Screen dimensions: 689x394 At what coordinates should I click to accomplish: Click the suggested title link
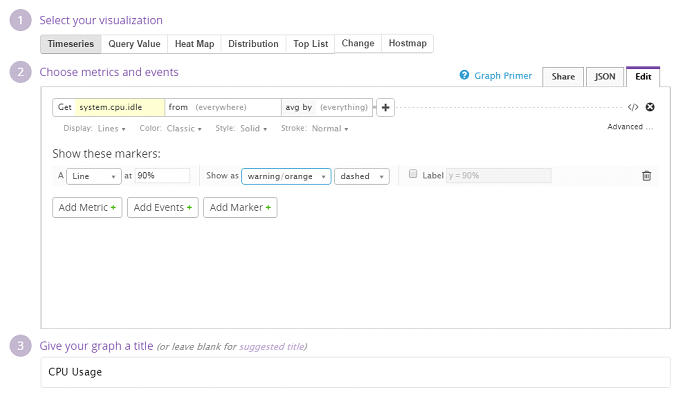[271, 347]
